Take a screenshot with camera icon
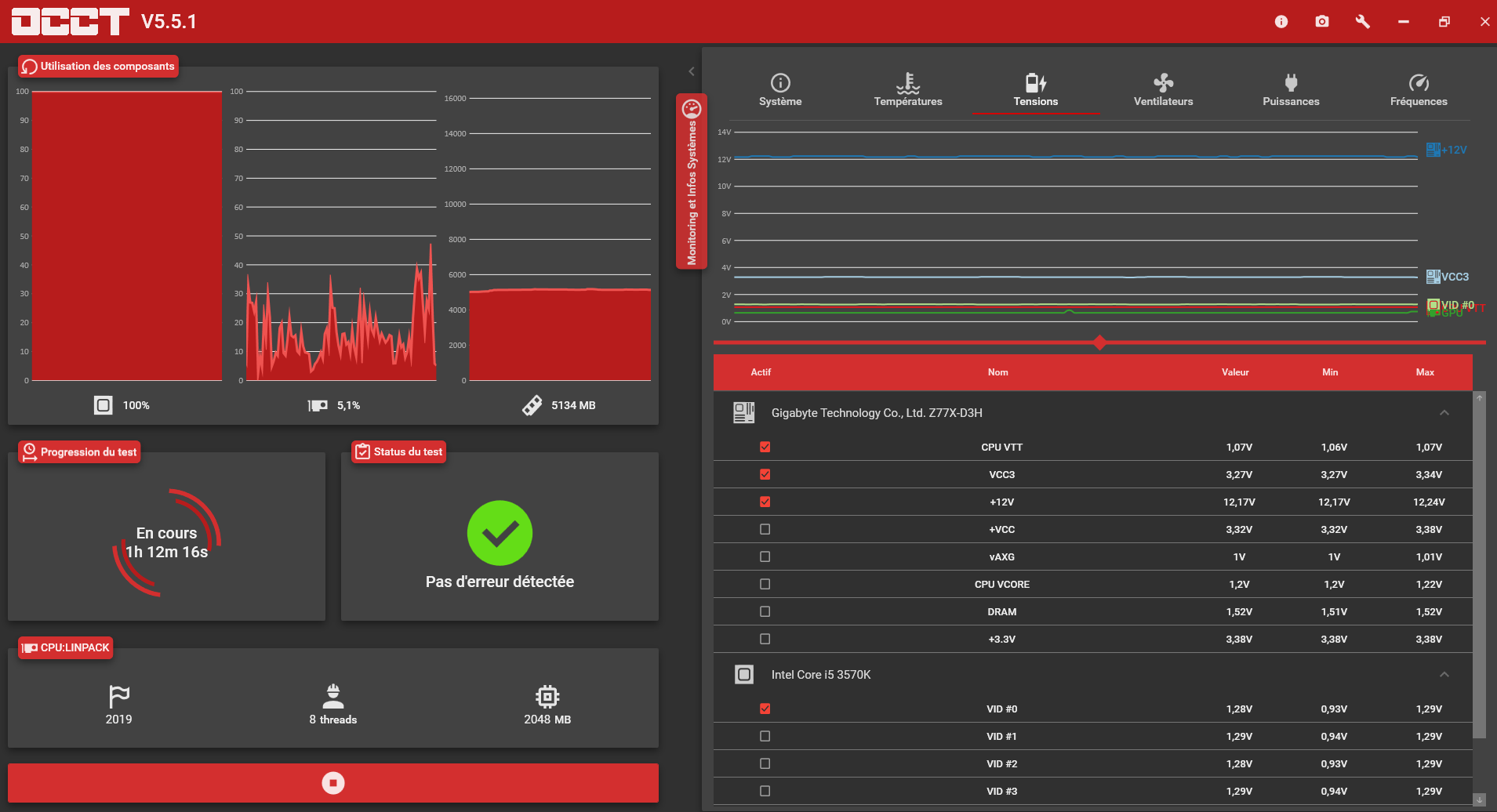 [1322, 22]
